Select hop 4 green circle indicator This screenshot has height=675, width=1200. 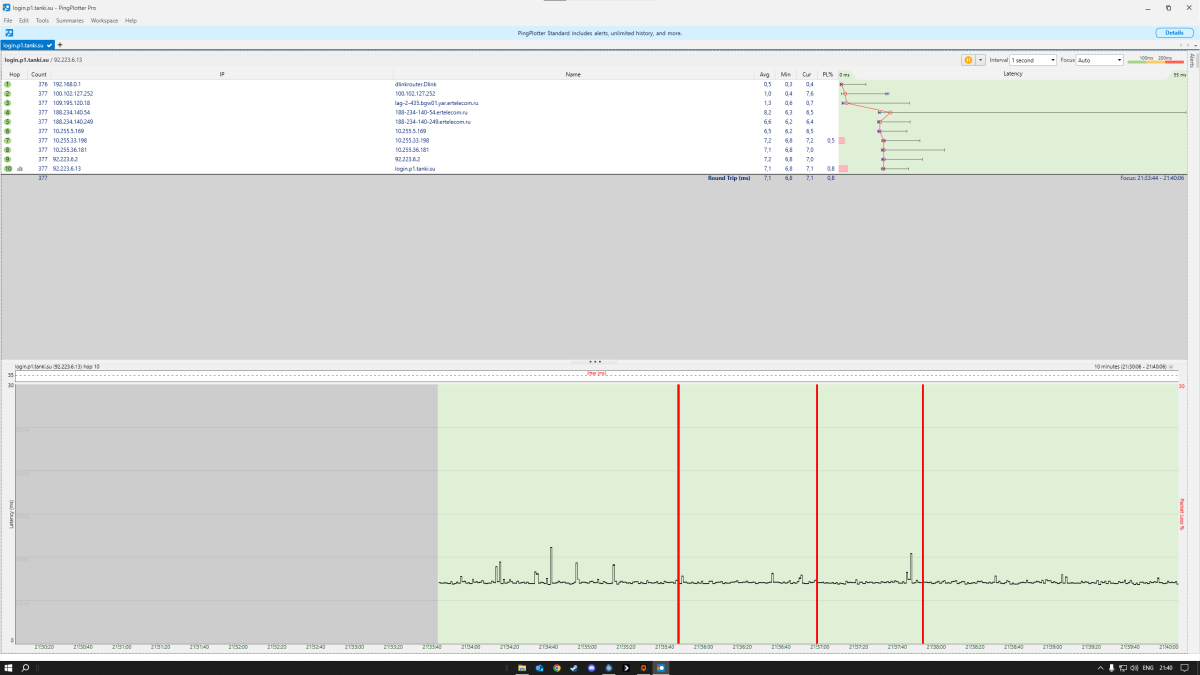[x=8, y=113]
